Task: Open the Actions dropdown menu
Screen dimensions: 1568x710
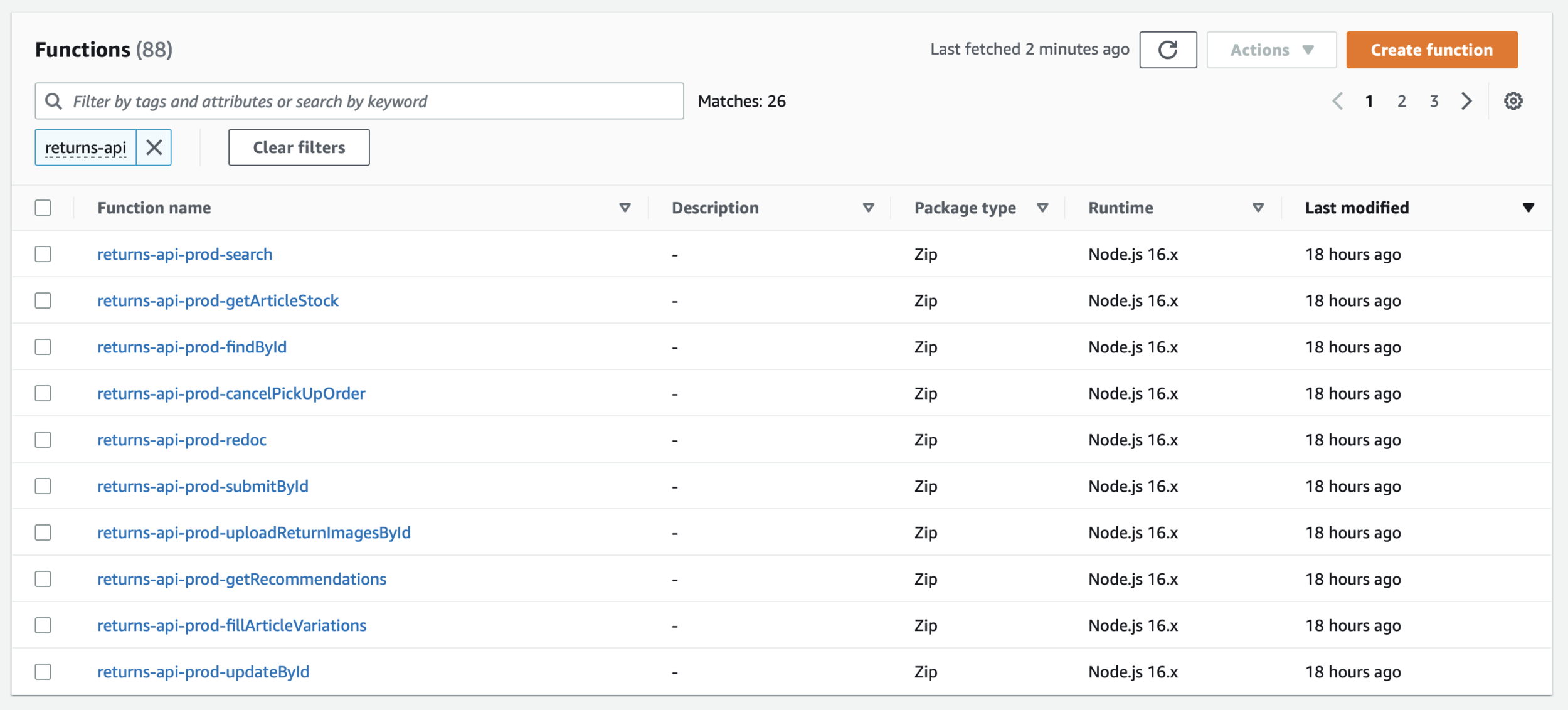Action: pyautogui.click(x=1271, y=50)
